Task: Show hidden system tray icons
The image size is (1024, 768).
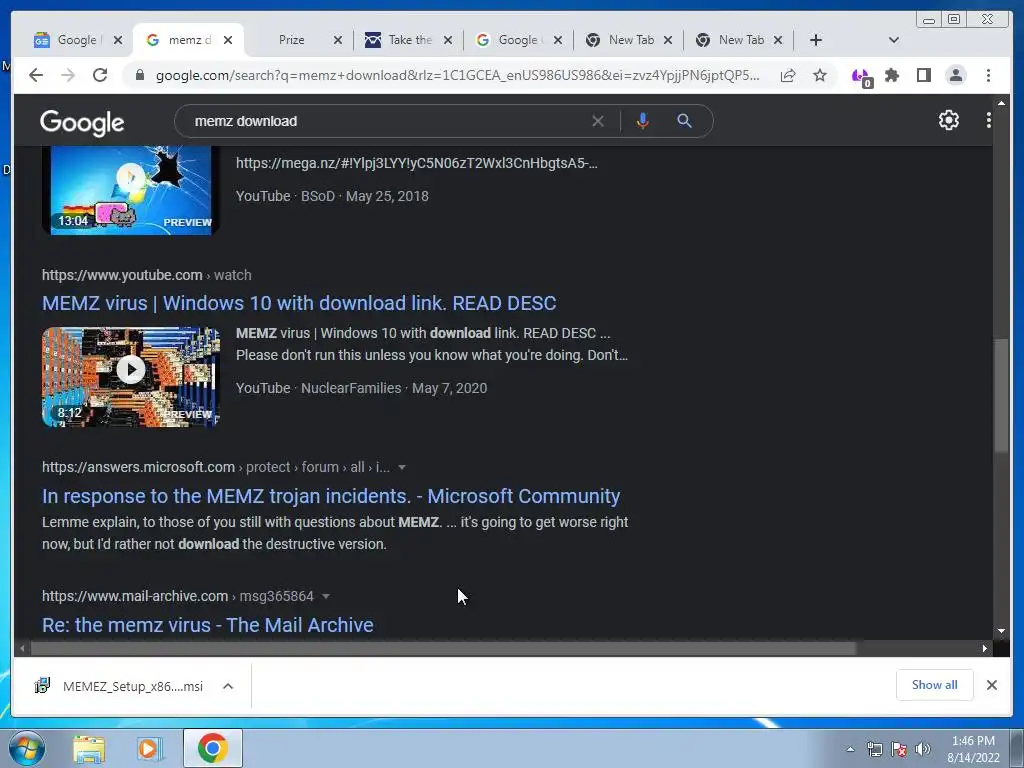Action: click(x=850, y=749)
